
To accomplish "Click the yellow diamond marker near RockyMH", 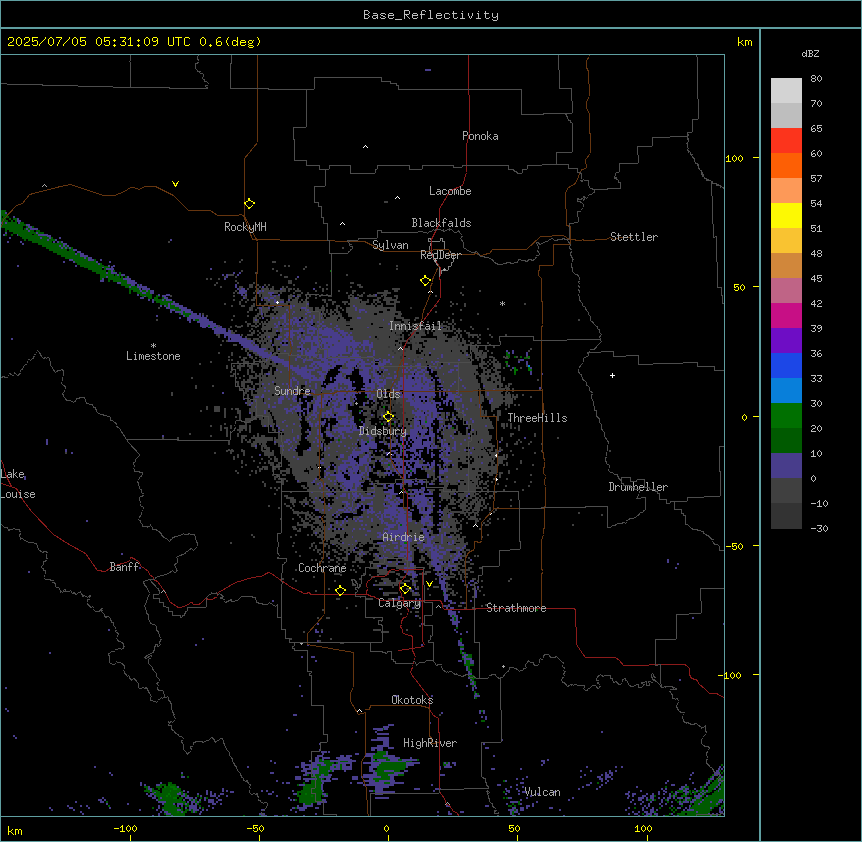I will tap(249, 204).
